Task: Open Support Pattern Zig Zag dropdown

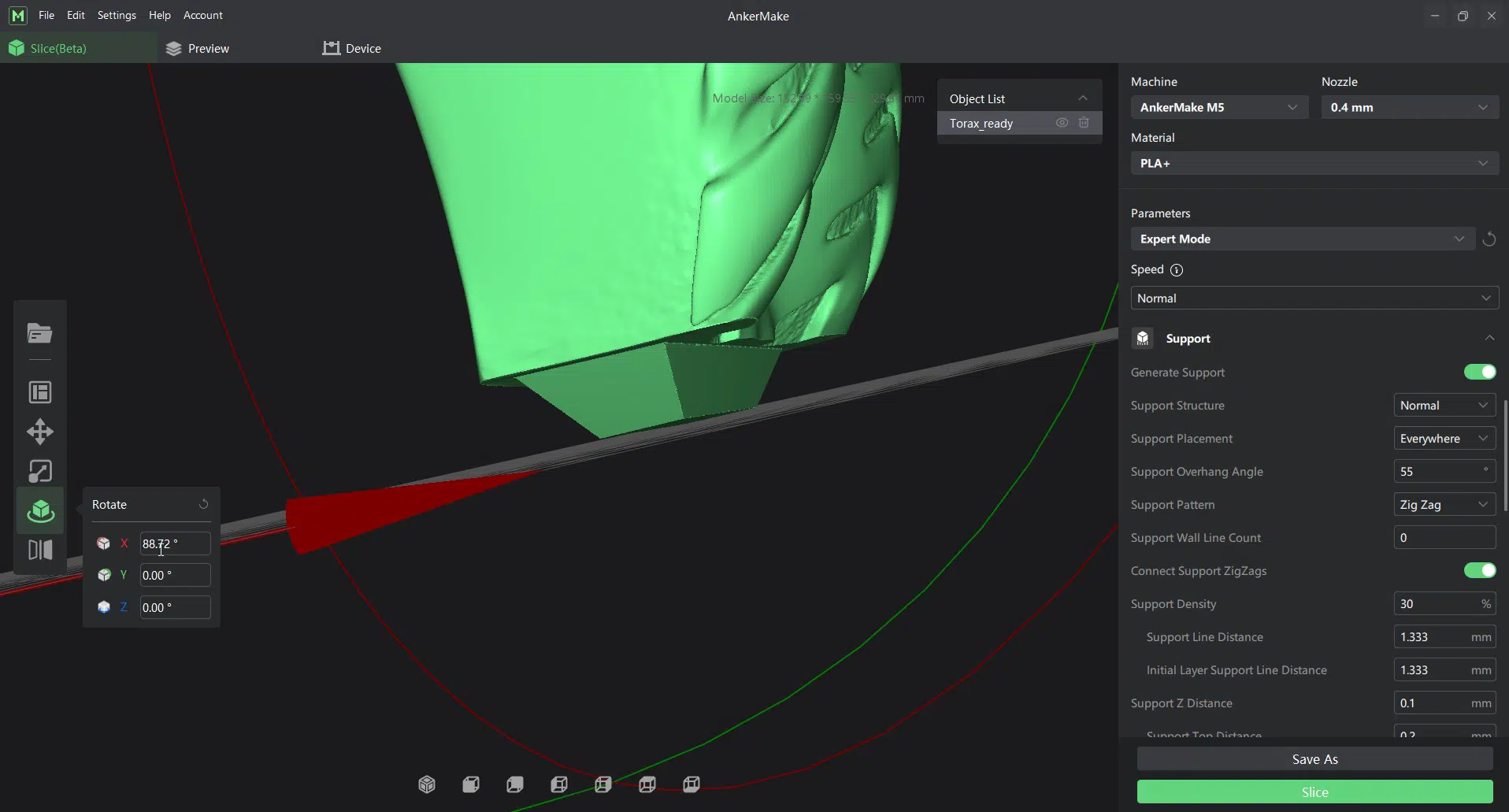Action: coord(1444,505)
